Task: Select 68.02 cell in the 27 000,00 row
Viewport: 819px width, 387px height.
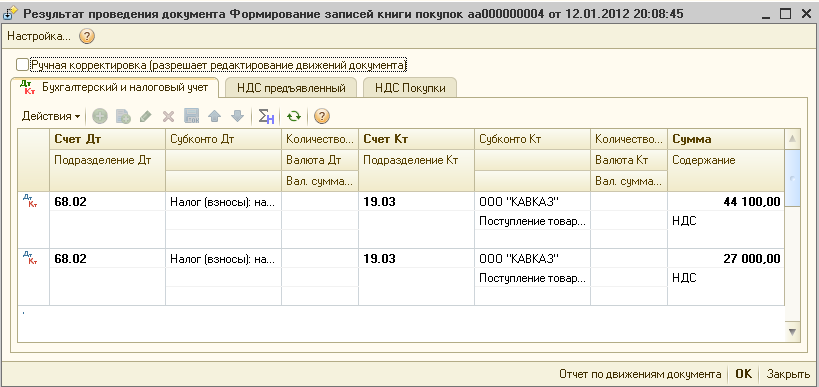Action: click(107, 258)
